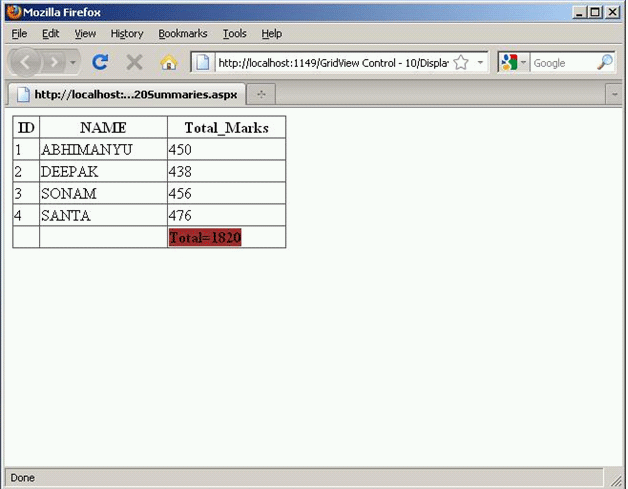Click the marks value 450
The height and width of the screenshot is (489, 628).
coord(180,150)
